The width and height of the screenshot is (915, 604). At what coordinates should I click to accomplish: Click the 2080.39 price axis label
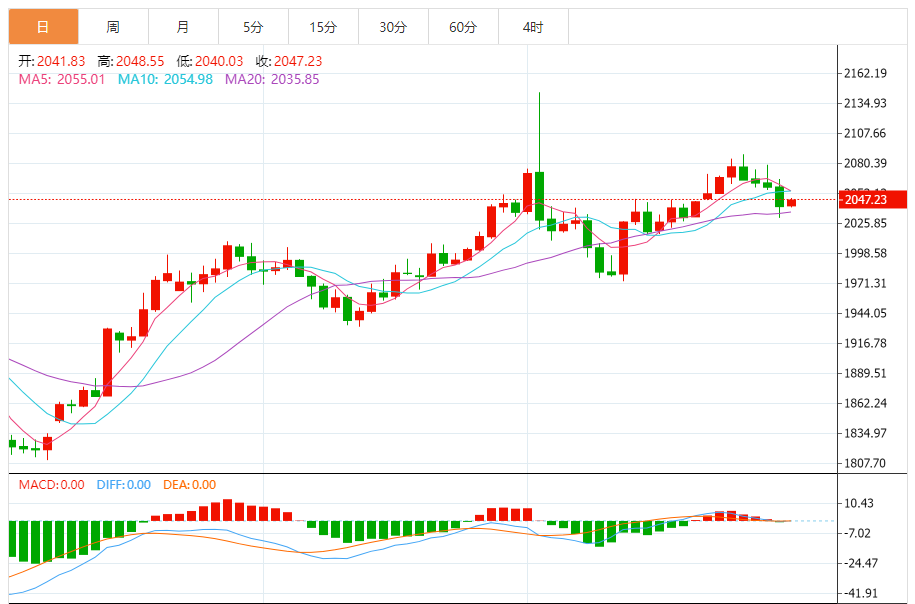[865, 163]
